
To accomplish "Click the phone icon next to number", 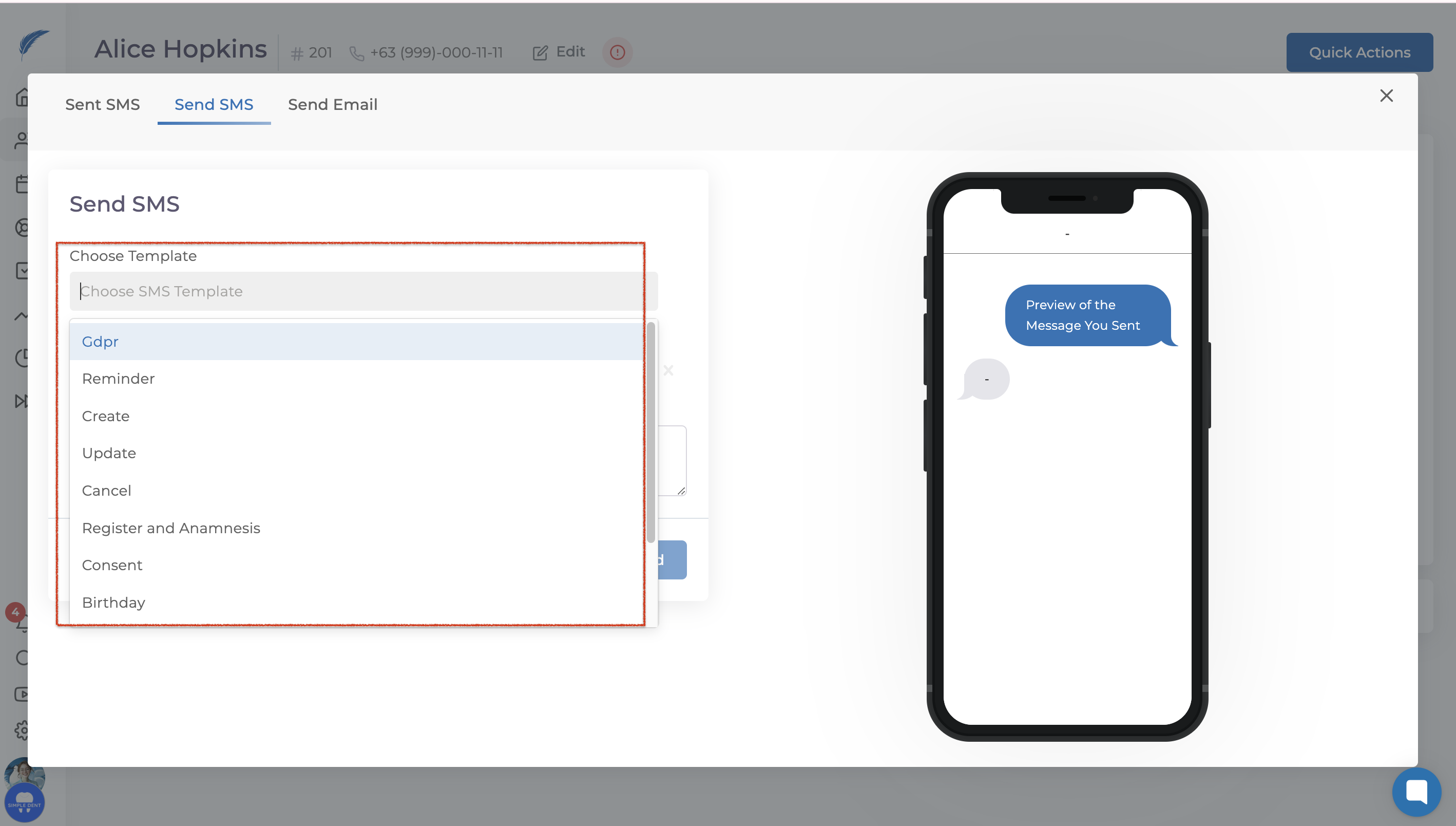I will [357, 53].
